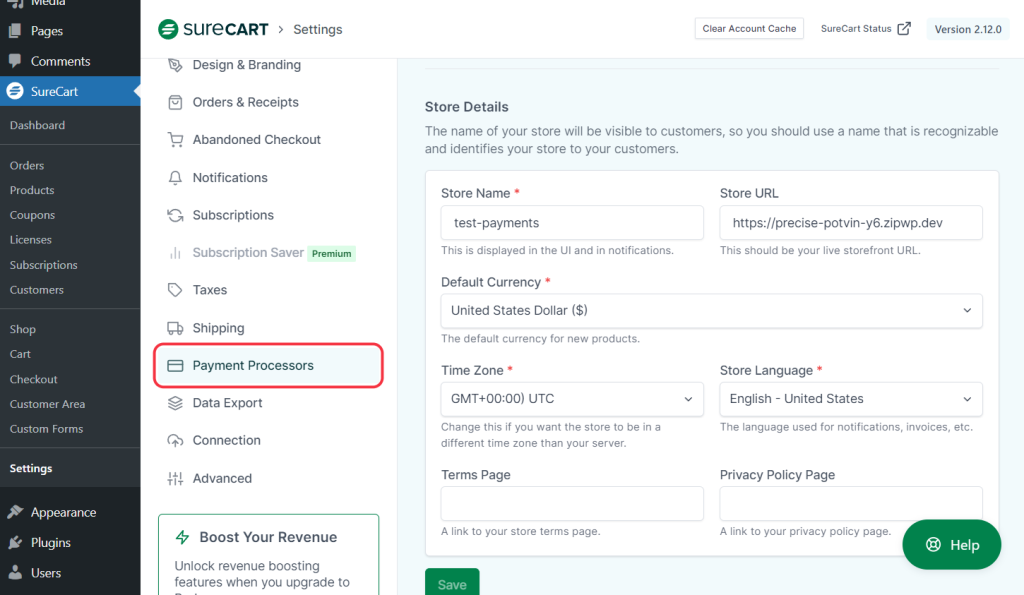Viewport: 1024px width, 595px height.
Task: Expand the Default Currency dropdown
Action: (x=711, y=311)
